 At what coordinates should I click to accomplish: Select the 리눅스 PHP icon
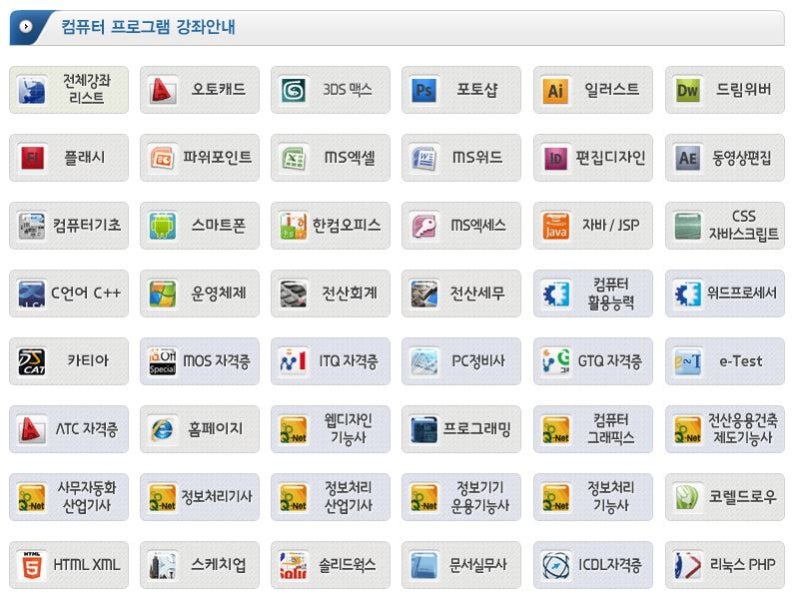pyautogui.click(x=687, y=565)
